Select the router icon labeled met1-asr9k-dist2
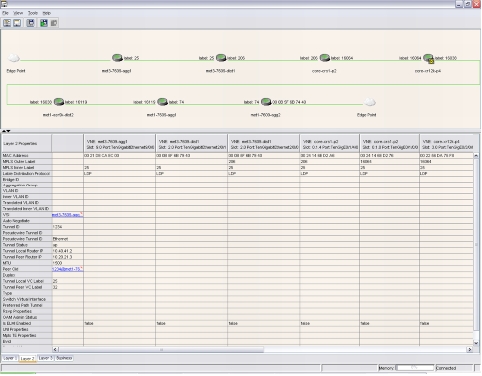The image size is (482, 376). pos(59,102)
